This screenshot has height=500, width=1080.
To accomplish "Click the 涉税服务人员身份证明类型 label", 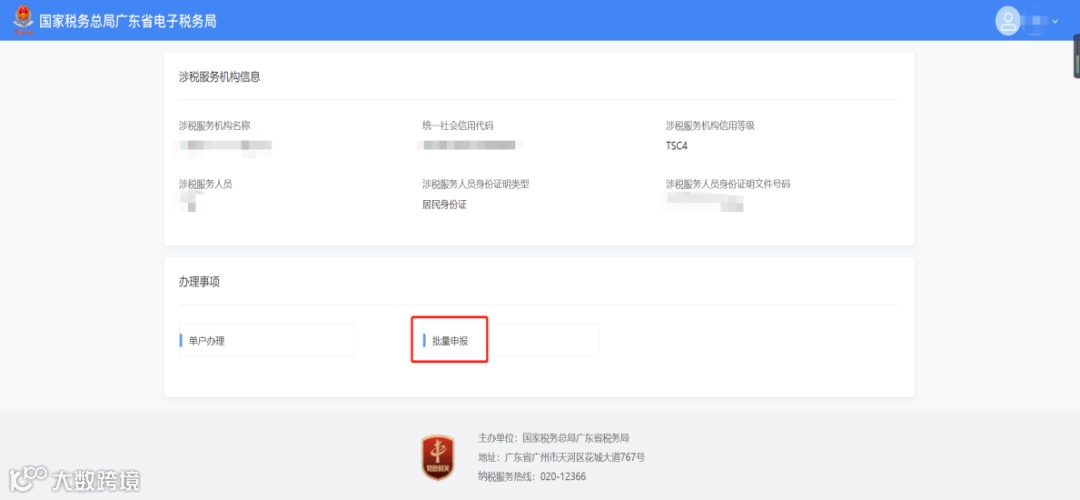I will pos(476,184).
